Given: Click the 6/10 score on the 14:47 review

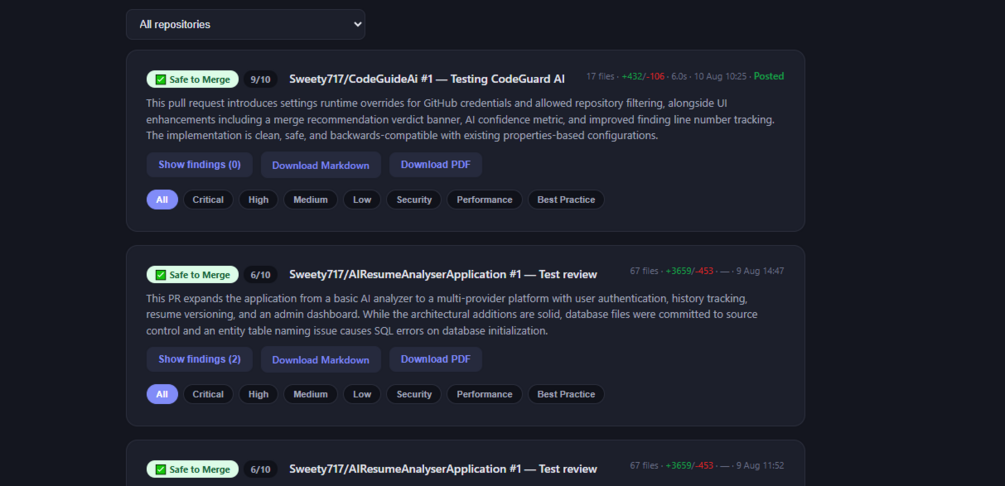Looking at the screenshot, I should (x=261, y=274).
